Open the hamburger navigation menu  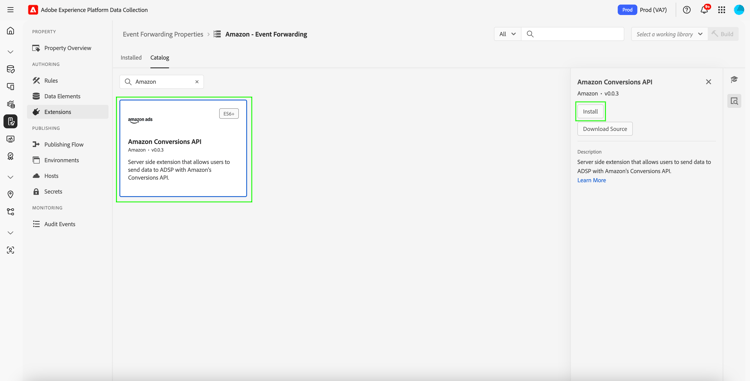(x=11, y=10)
